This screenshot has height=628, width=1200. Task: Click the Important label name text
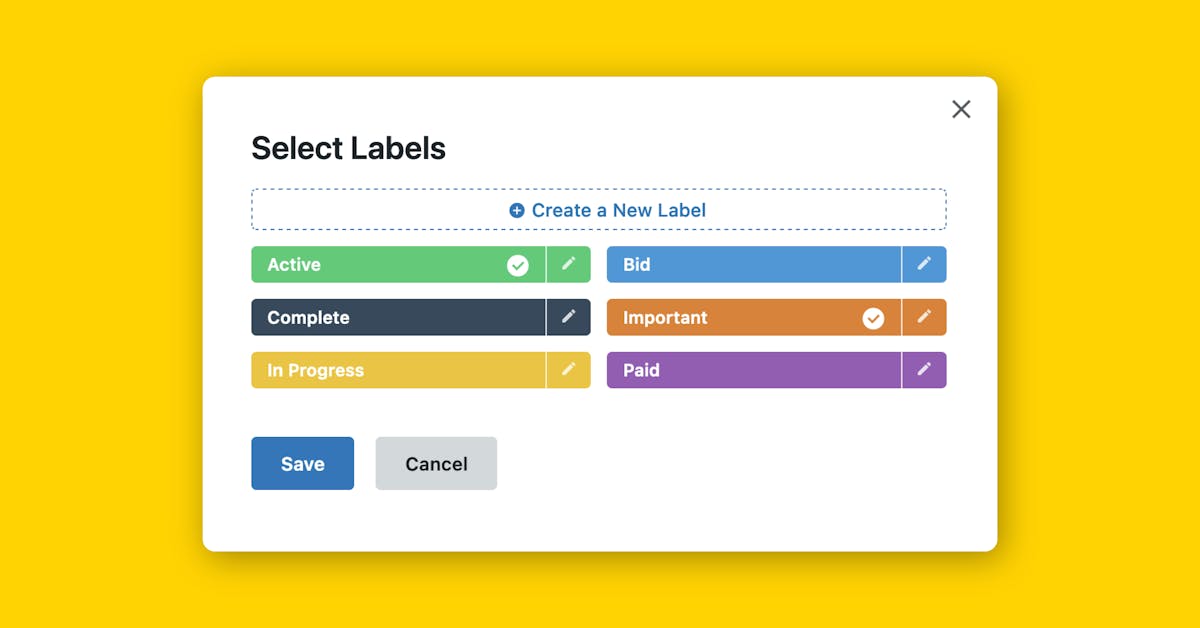(665, 318)
